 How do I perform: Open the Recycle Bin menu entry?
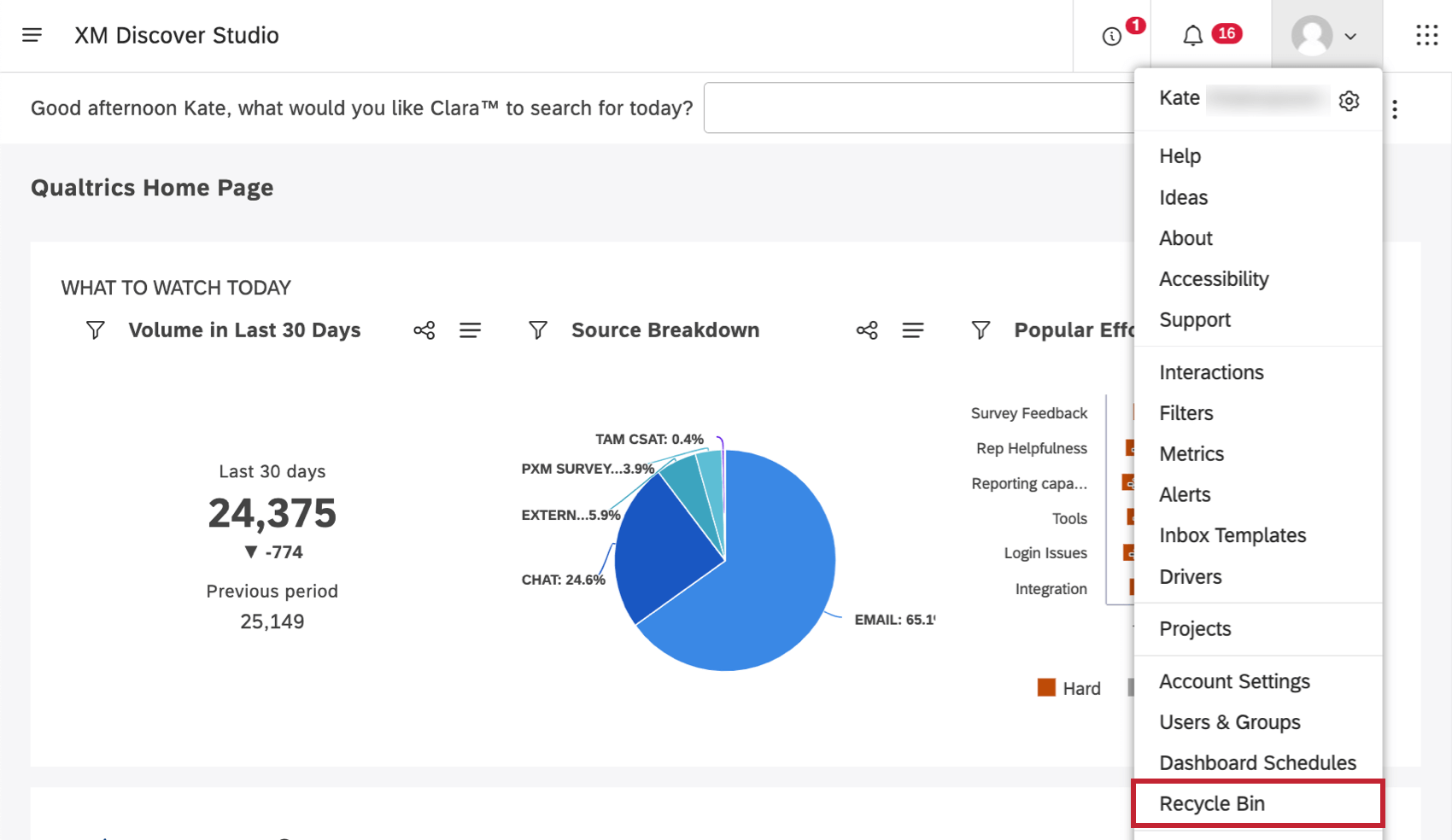coord(1258,803)
